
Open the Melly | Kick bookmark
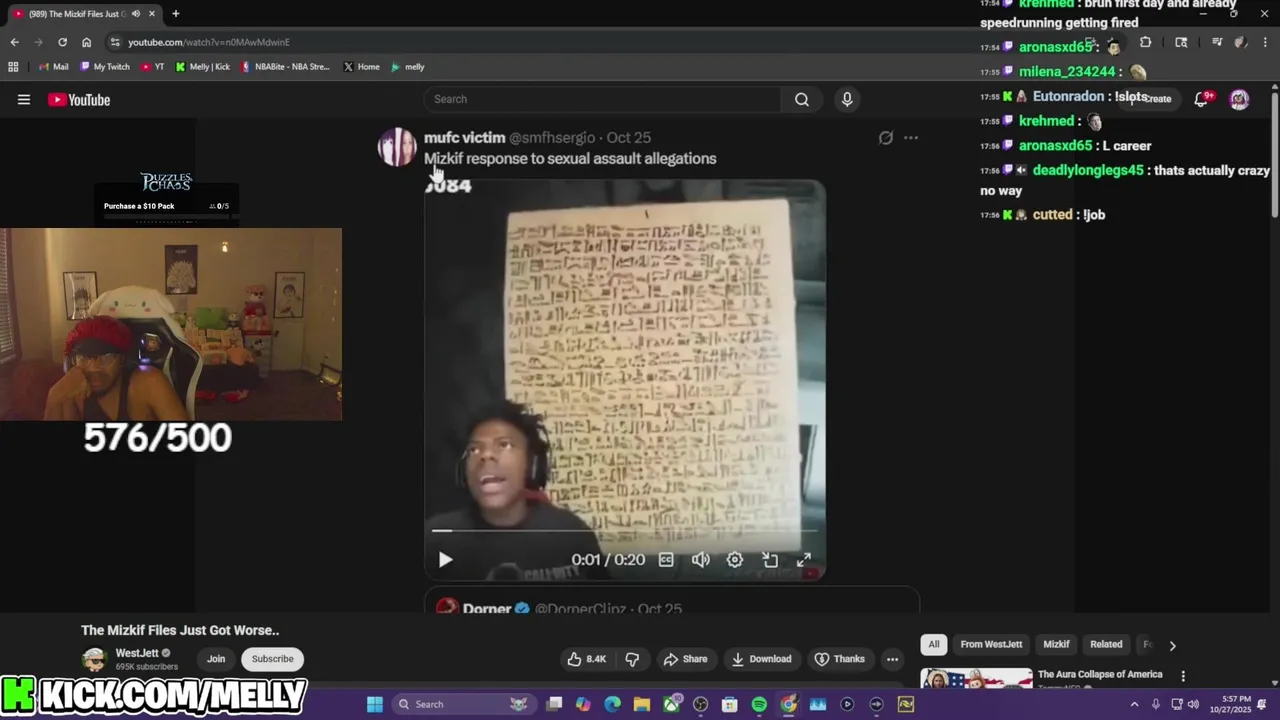click(202, 67)
